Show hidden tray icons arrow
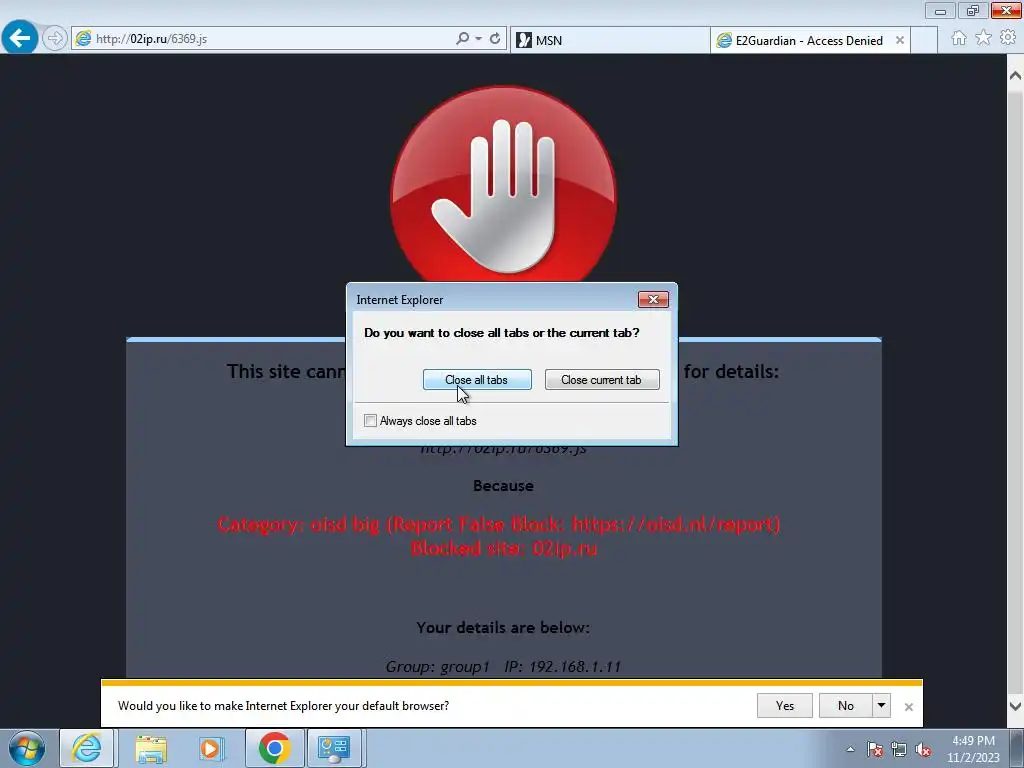This screenshot has width=1024, height=768. pos(850,749)
